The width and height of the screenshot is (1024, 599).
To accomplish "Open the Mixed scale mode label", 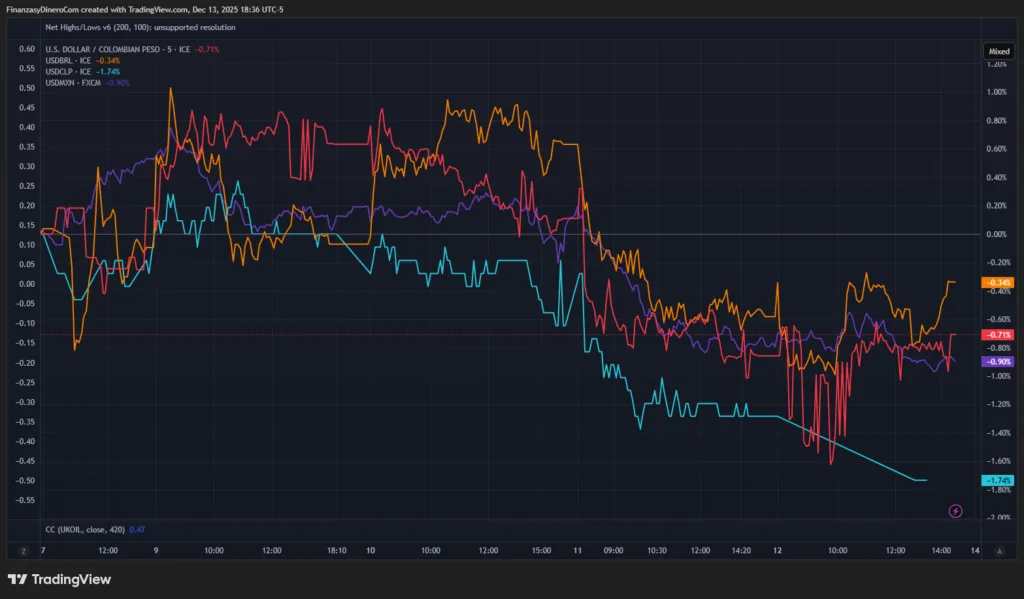I will tap(999, 50).
